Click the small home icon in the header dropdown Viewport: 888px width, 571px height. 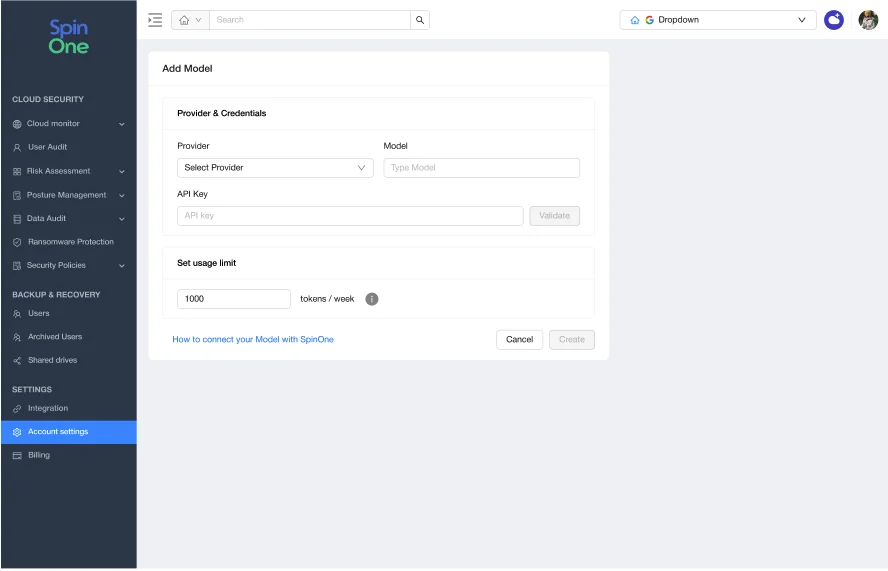635,20
